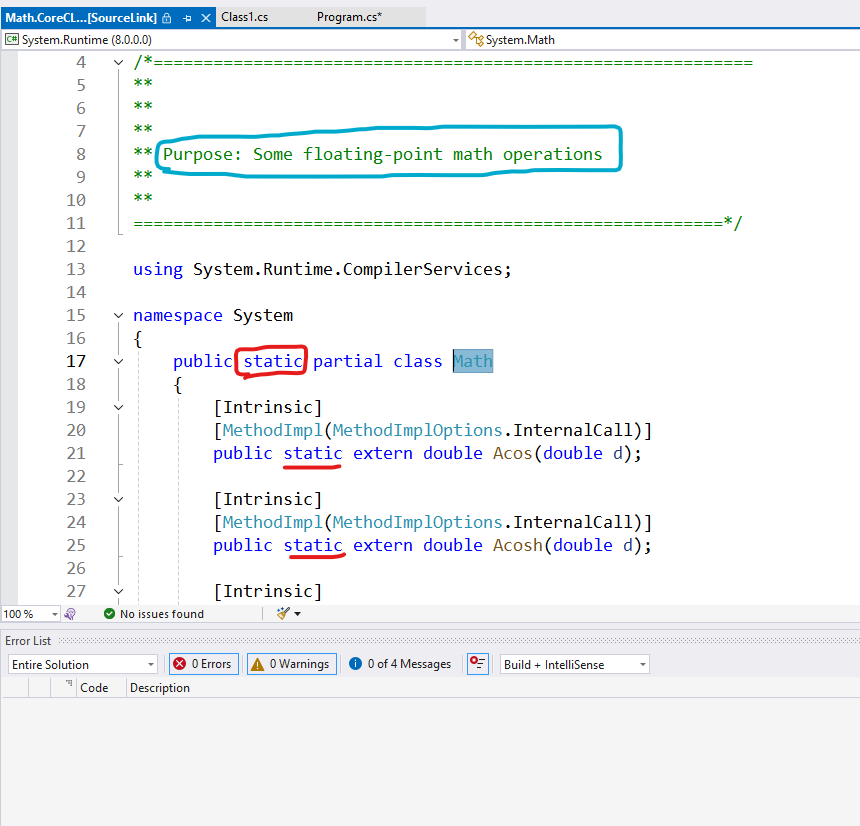Image resolution: width=860 pixels, height=826 pixels.
Task: Click the [Intrinsic] attribute on line 27
Action: pos(268,591)
